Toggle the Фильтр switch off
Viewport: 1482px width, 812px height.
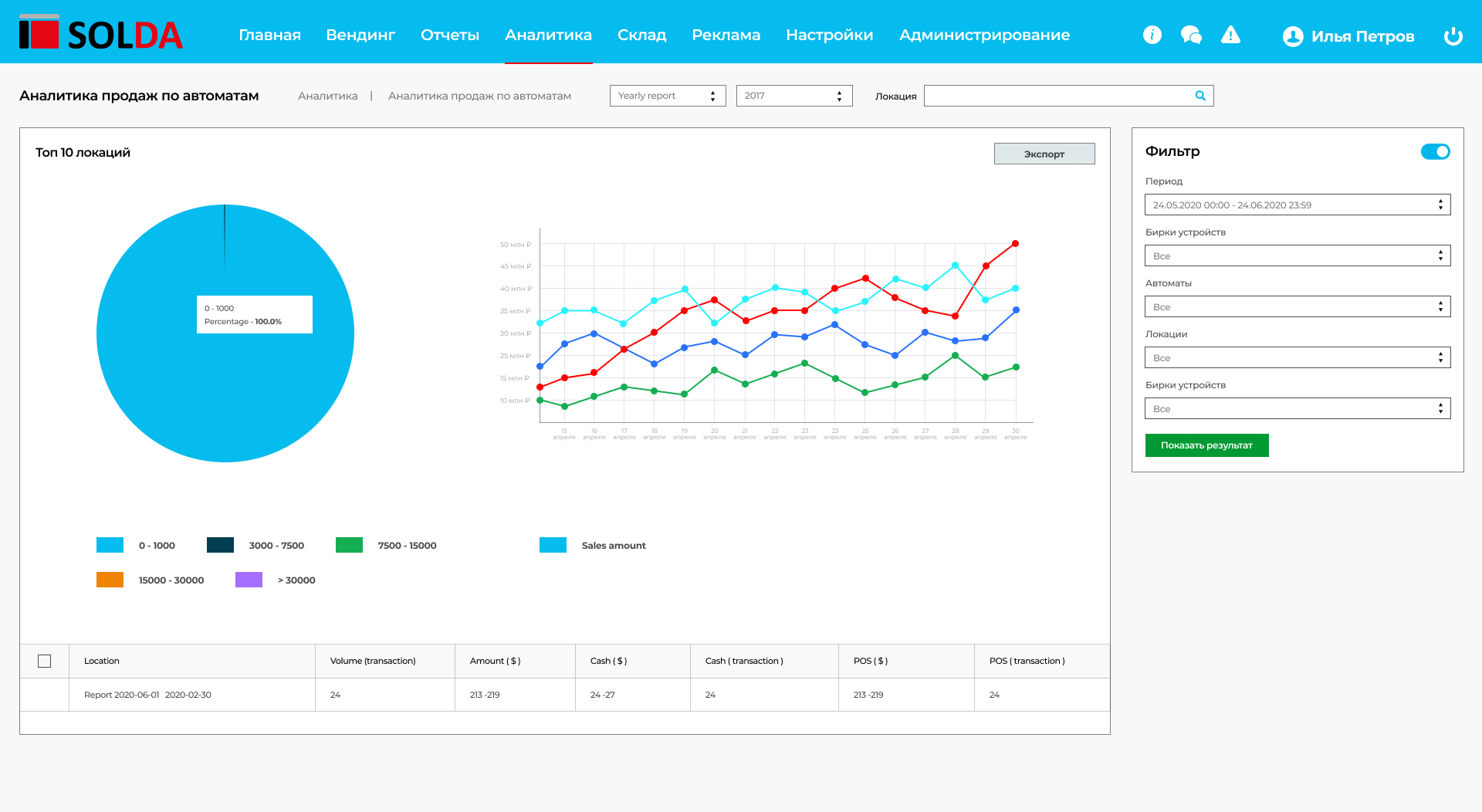pyautogui.click(x=1435, y=152)
